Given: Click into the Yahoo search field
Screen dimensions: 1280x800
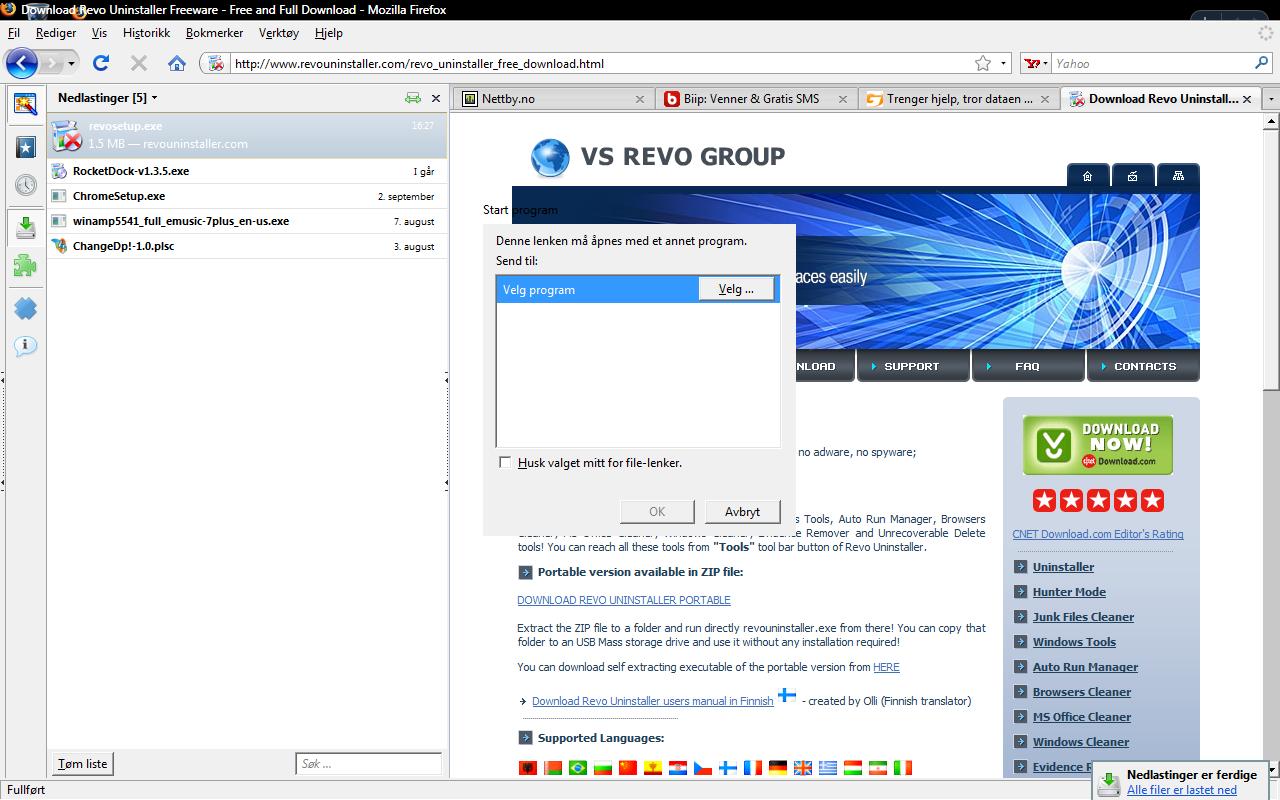Looking at the screenshot, I should tap(1150, 63).
